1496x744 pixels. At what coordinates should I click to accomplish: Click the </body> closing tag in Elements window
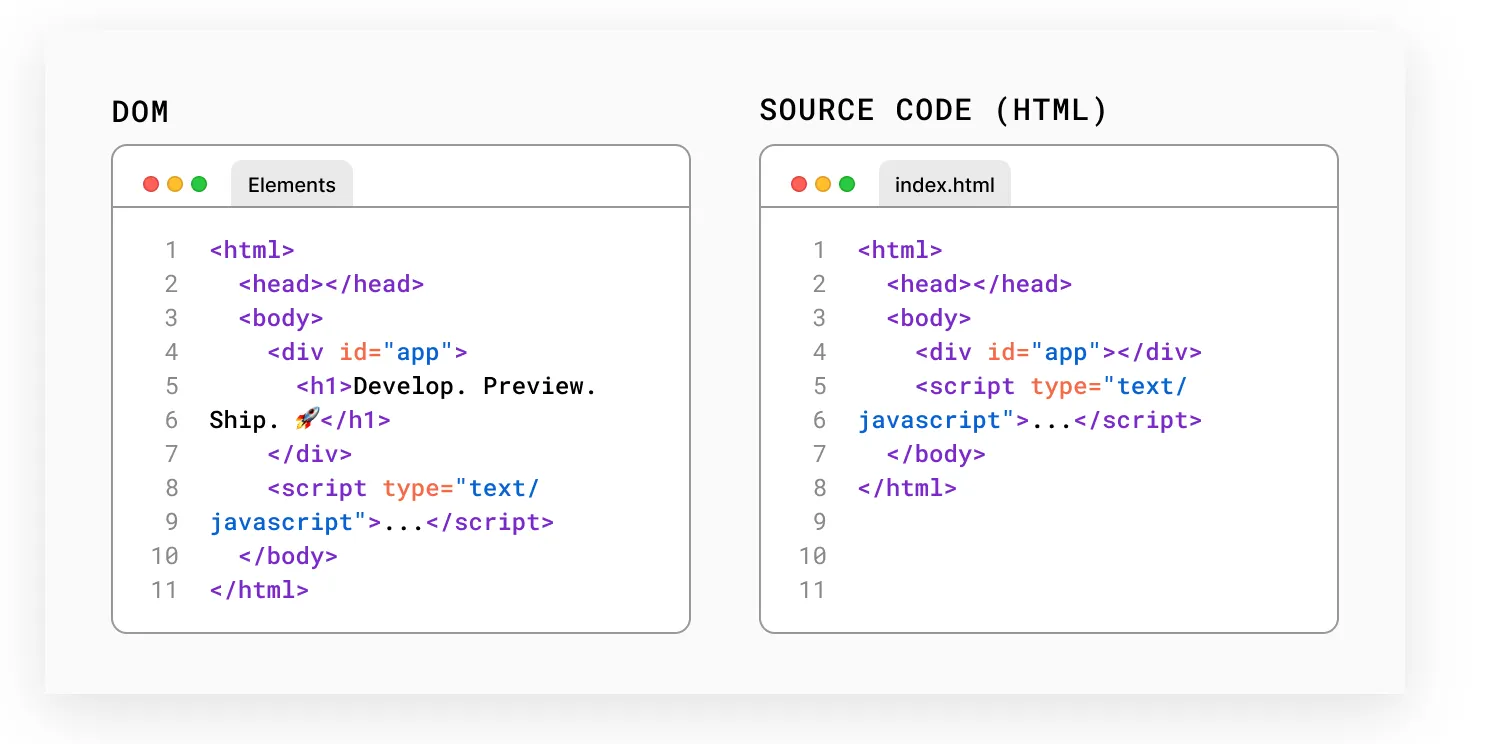288,556
